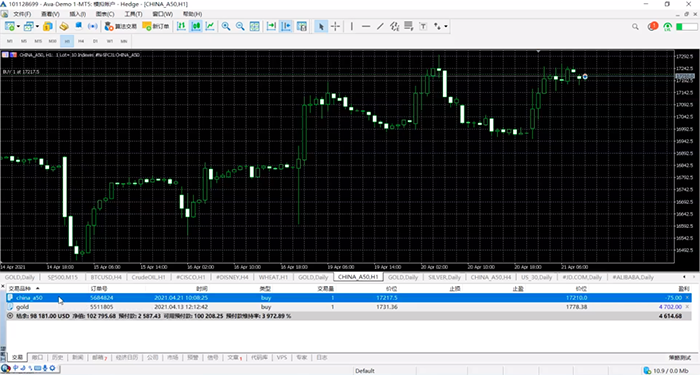
Task: Toggle the chart shift button
Action: (x=286, y=26)
